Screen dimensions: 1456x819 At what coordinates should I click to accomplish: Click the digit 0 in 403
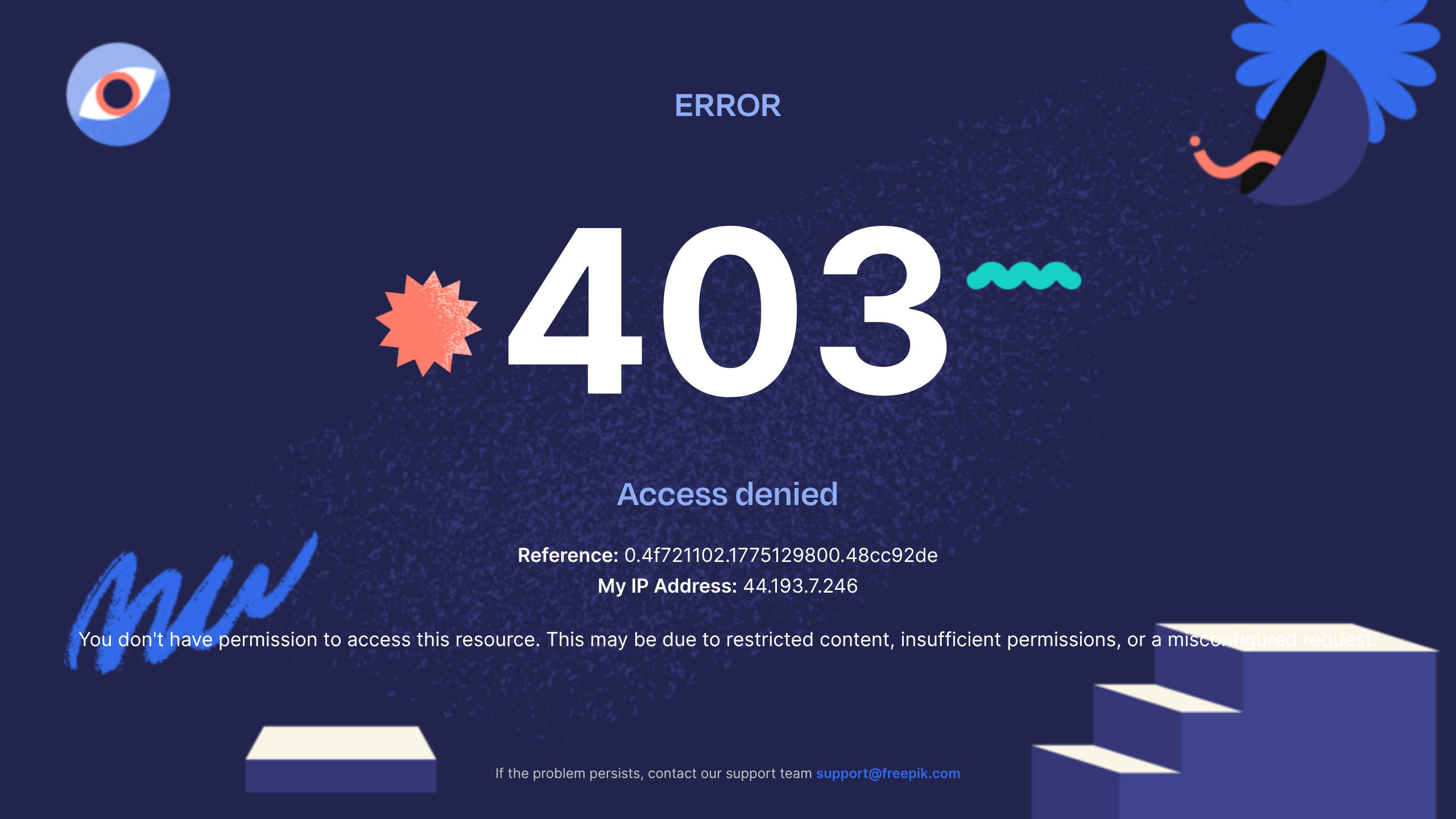point(730,311)
